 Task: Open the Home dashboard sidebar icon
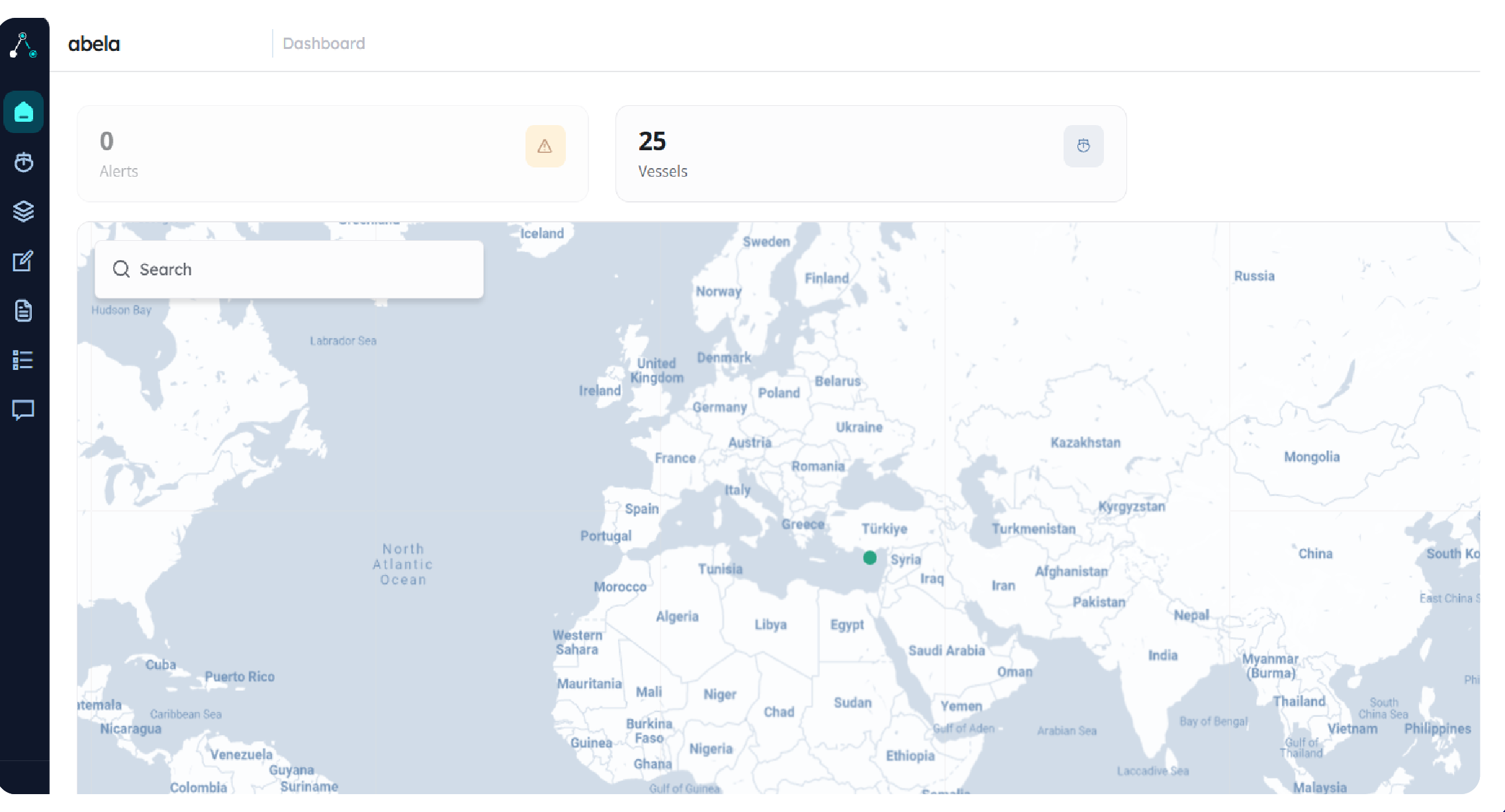pyautogui.click(x=24, y=112)
